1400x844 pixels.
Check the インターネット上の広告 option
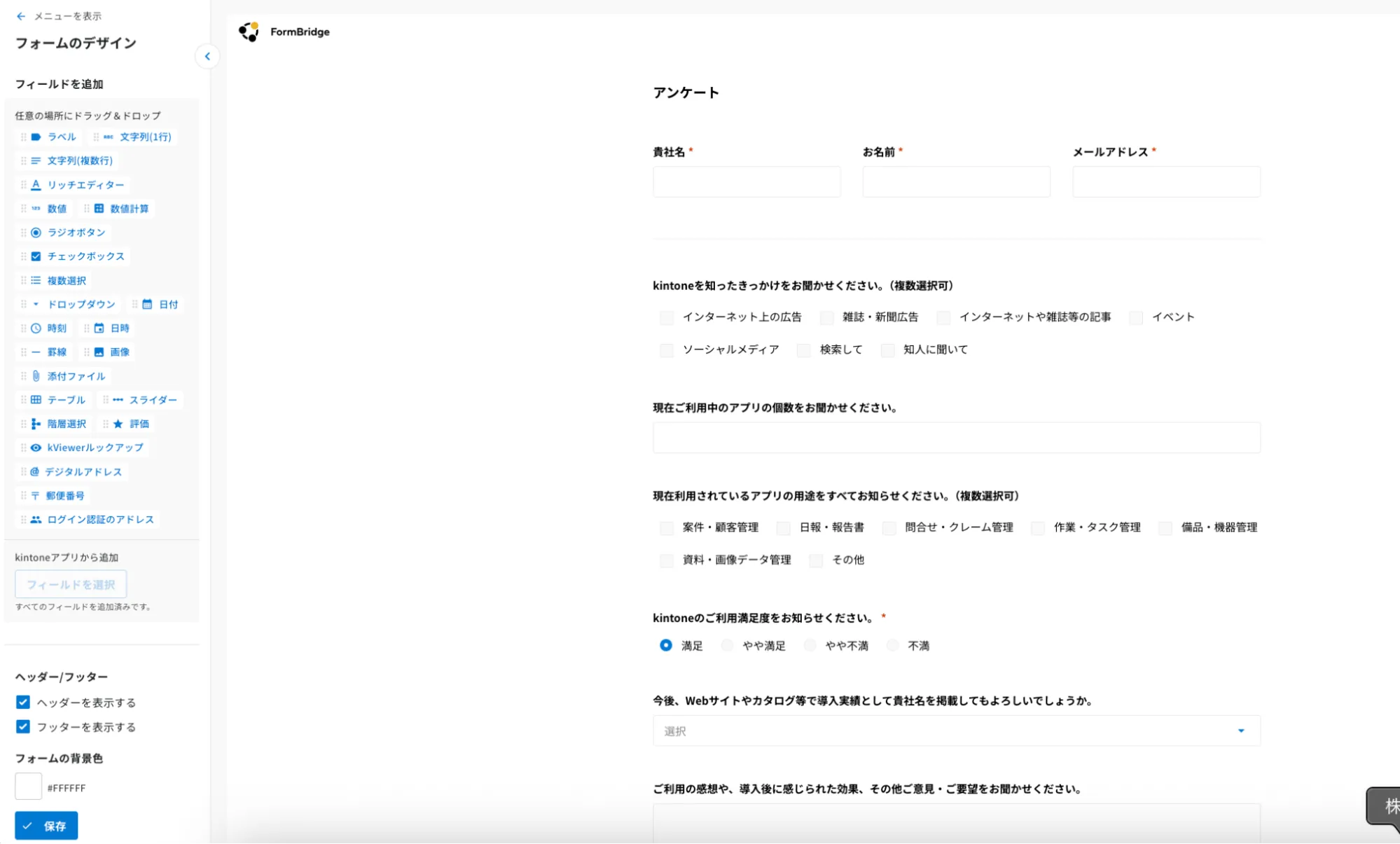click(667, 317)
